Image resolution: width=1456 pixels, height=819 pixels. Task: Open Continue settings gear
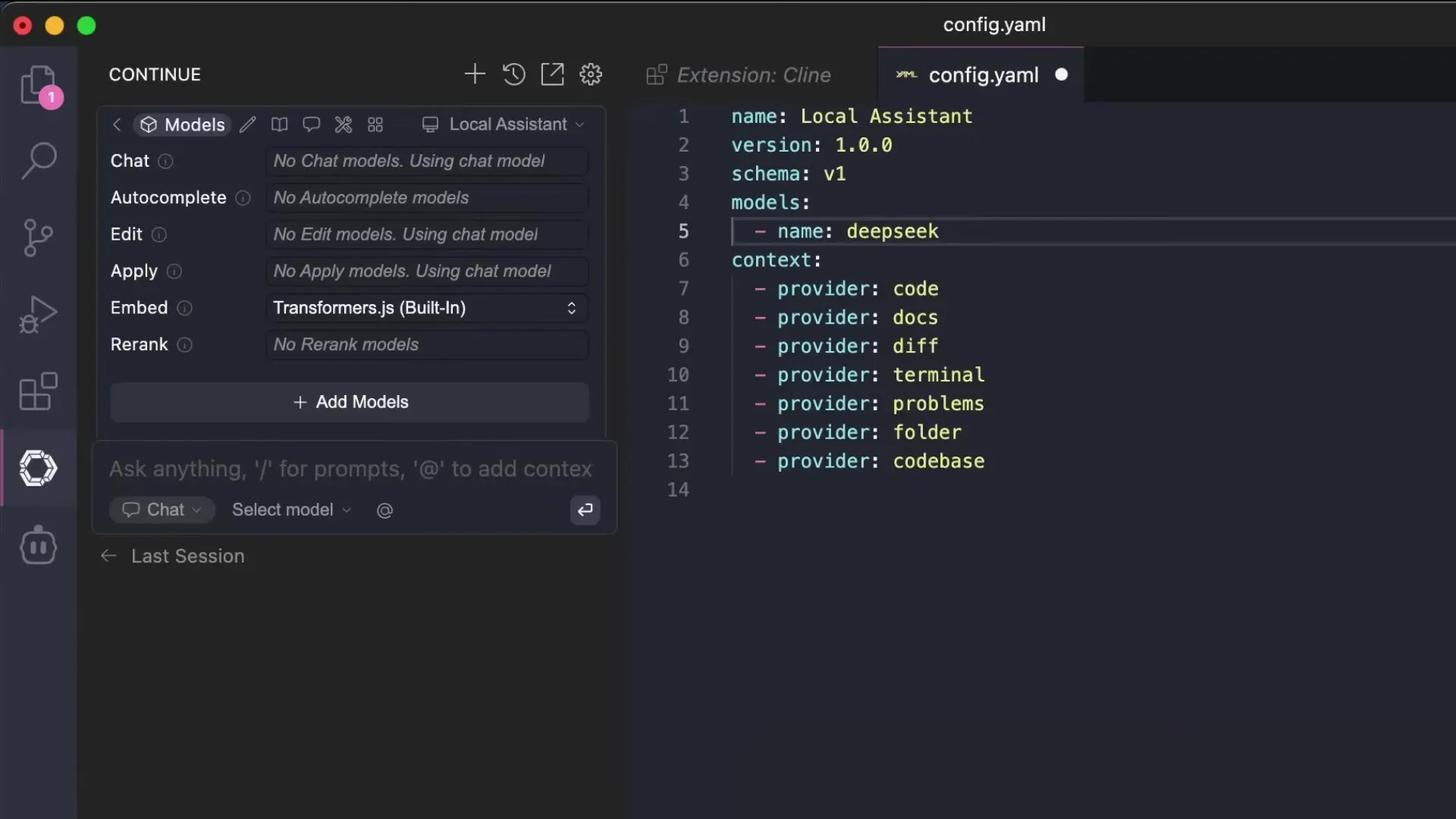coord(591,74)
